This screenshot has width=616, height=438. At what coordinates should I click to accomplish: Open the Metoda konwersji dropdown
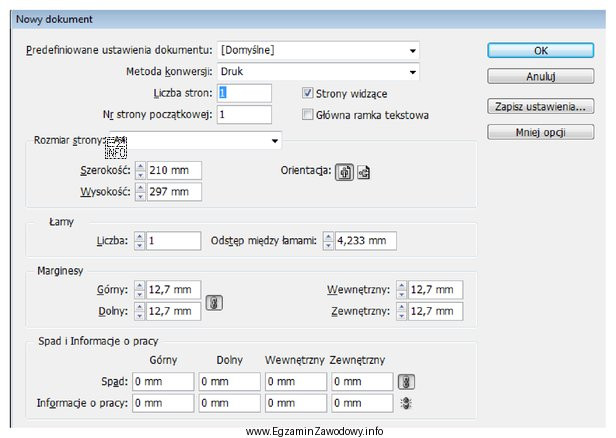coord(318,72)
